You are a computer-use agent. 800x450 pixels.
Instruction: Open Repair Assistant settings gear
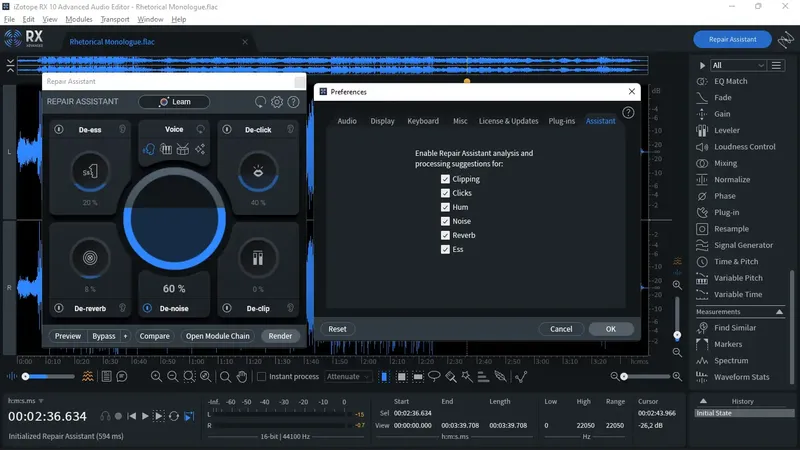point(277,102)
